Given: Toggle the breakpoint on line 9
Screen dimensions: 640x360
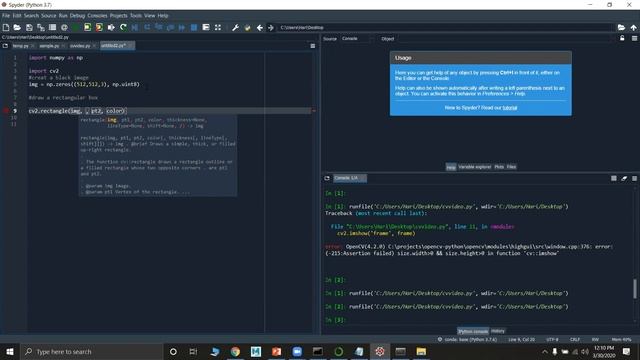Looking at the screenshot, I should (x=6, y=111).
